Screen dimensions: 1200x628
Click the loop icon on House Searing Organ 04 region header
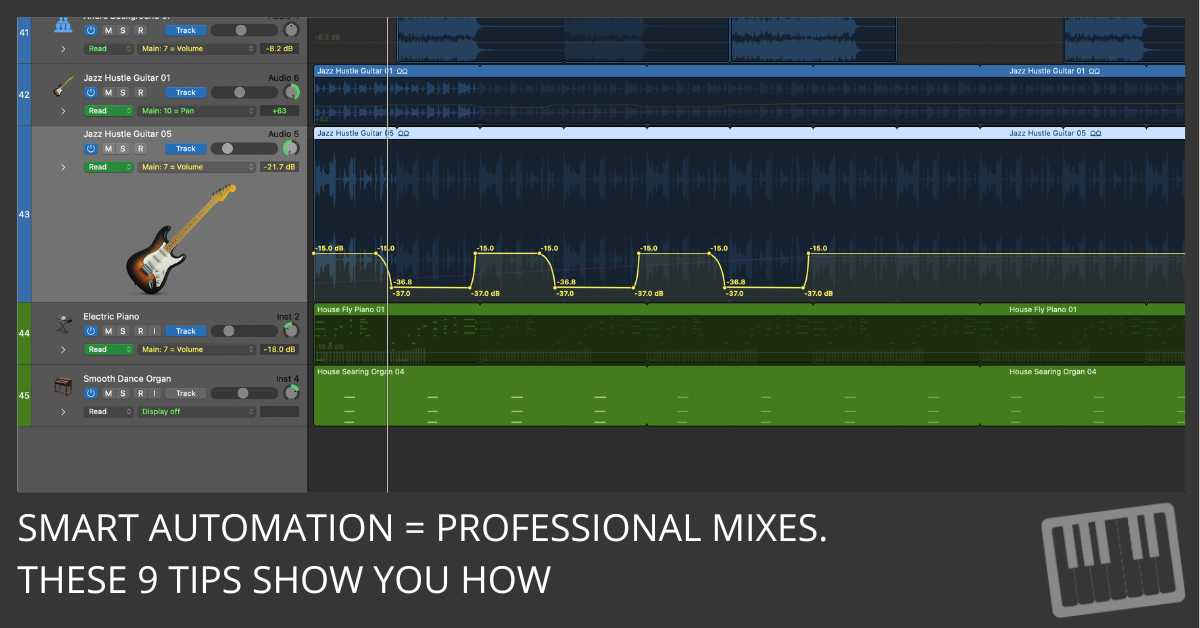1103,372
